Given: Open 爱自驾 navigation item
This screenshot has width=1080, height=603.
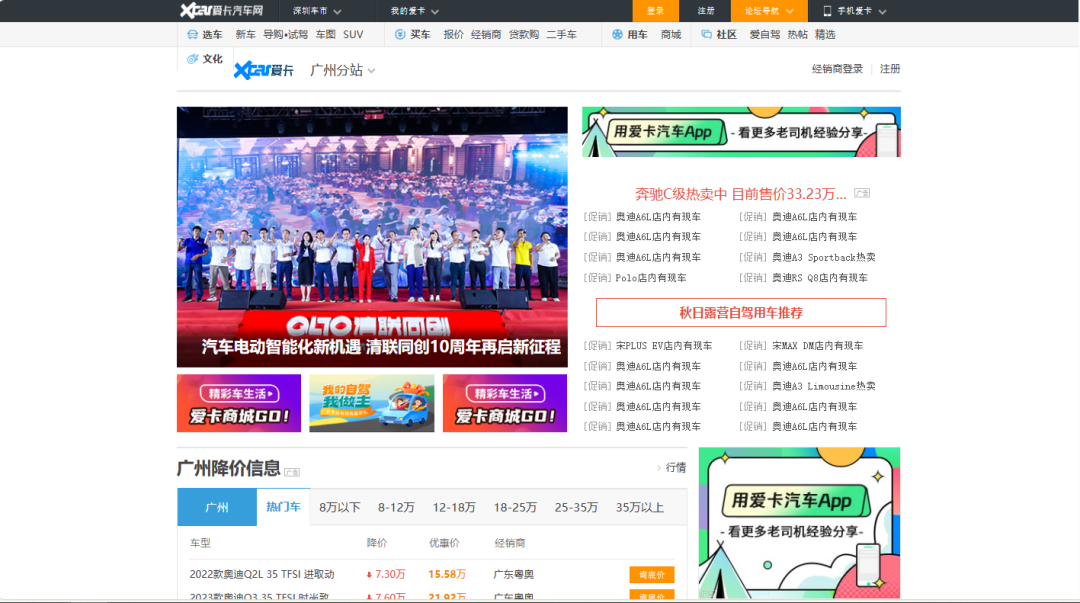Looking at the screenshot, I should pyautogui.click(x=765, y=34).
